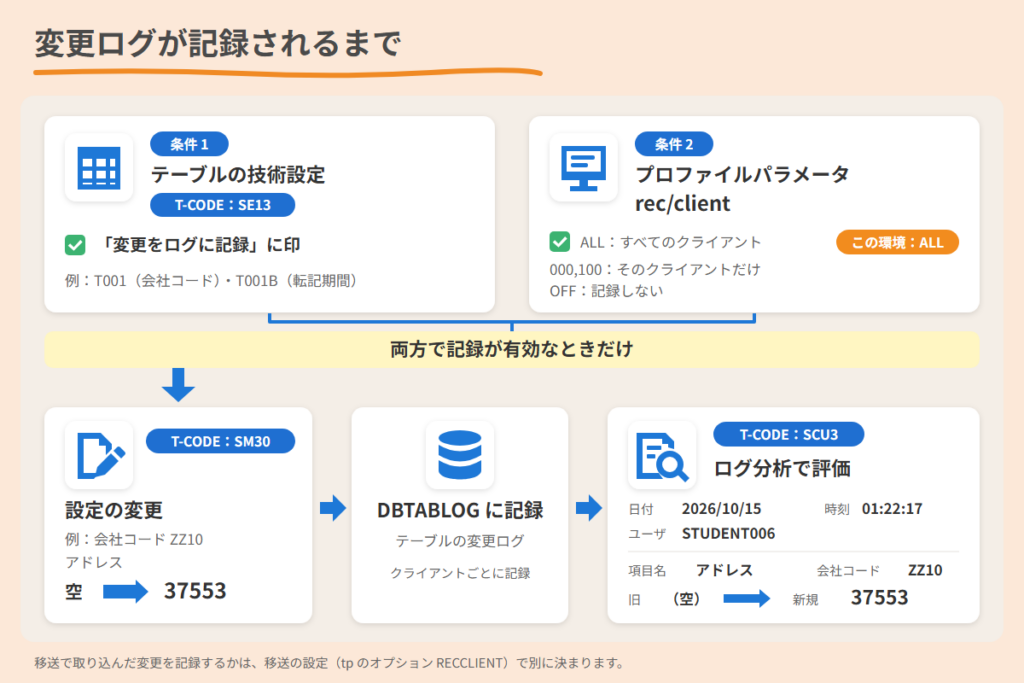Click the 日付 label

pos(641,509)
